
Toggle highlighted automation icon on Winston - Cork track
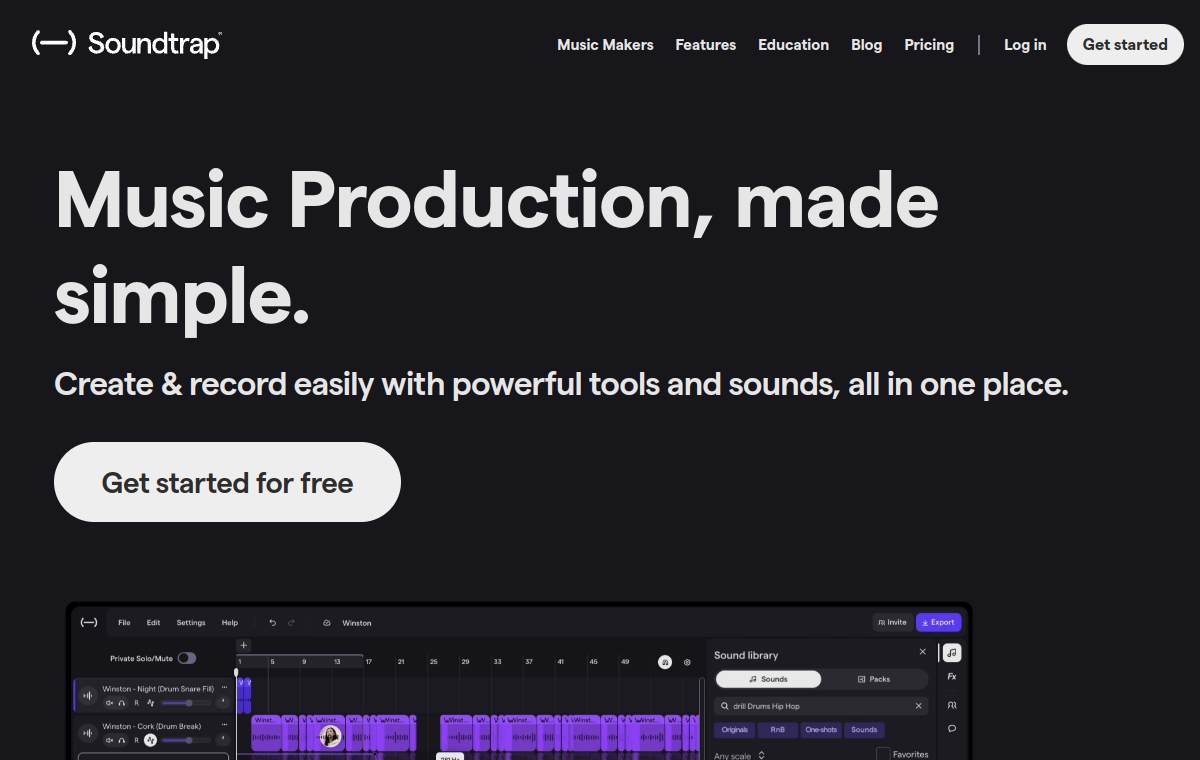[151, 740]
